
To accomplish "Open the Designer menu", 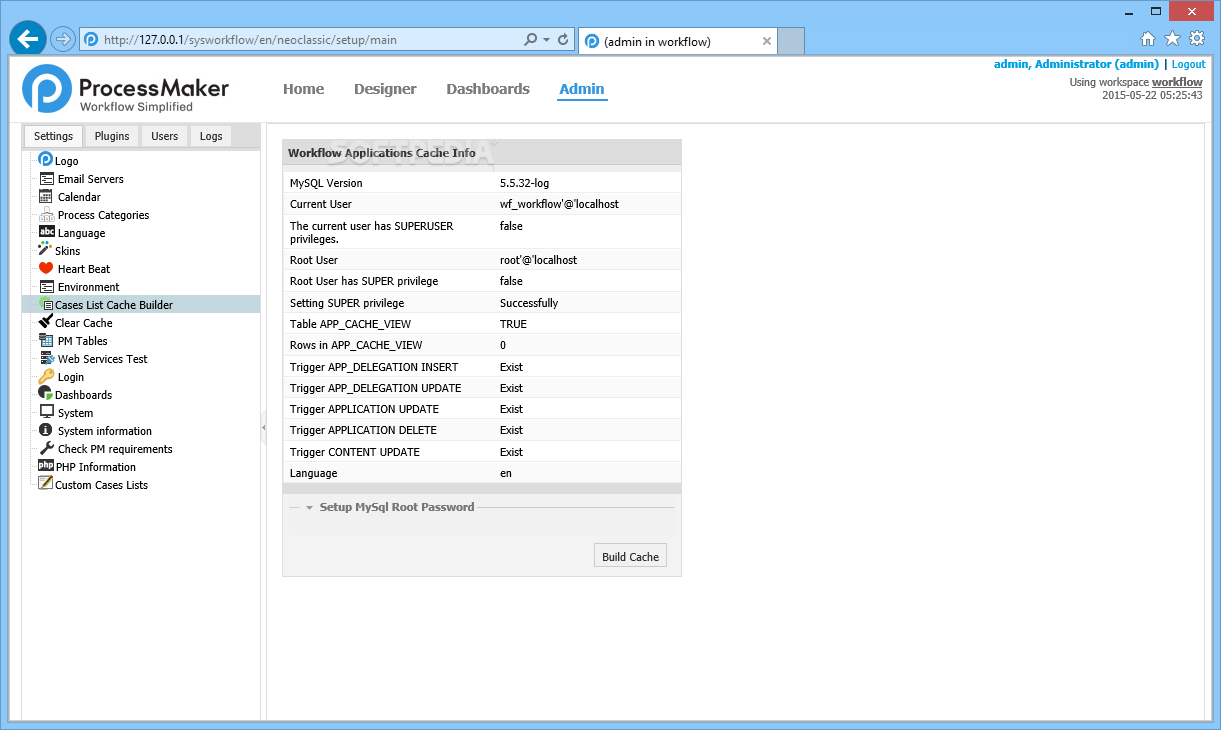I will (x=385, y=89).
